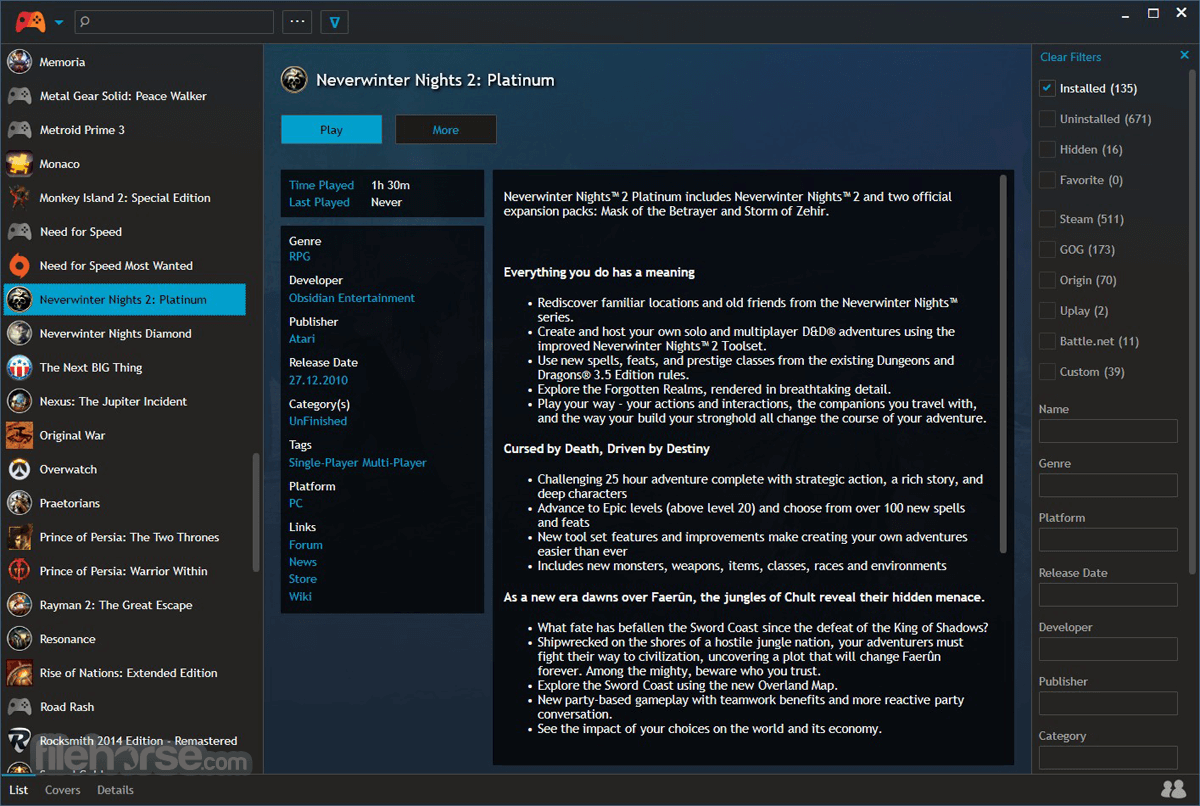
Task: Click the Name filter field
Action: [x=1108, y=431]
